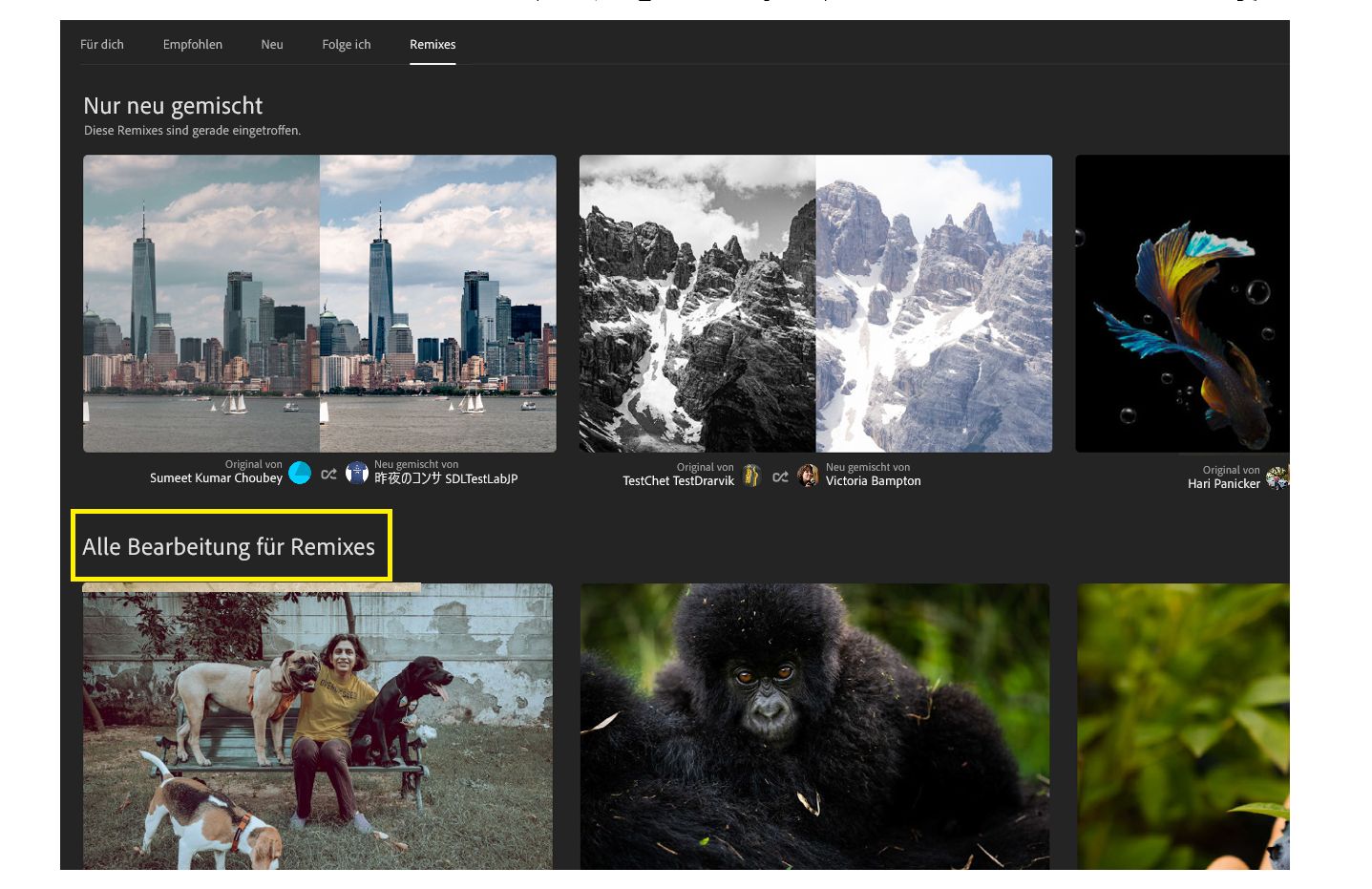The width and height of the screenshot is (1372, 889).
Task: Switch to the Empfohlen tab
Action: [x=193, y=45]
